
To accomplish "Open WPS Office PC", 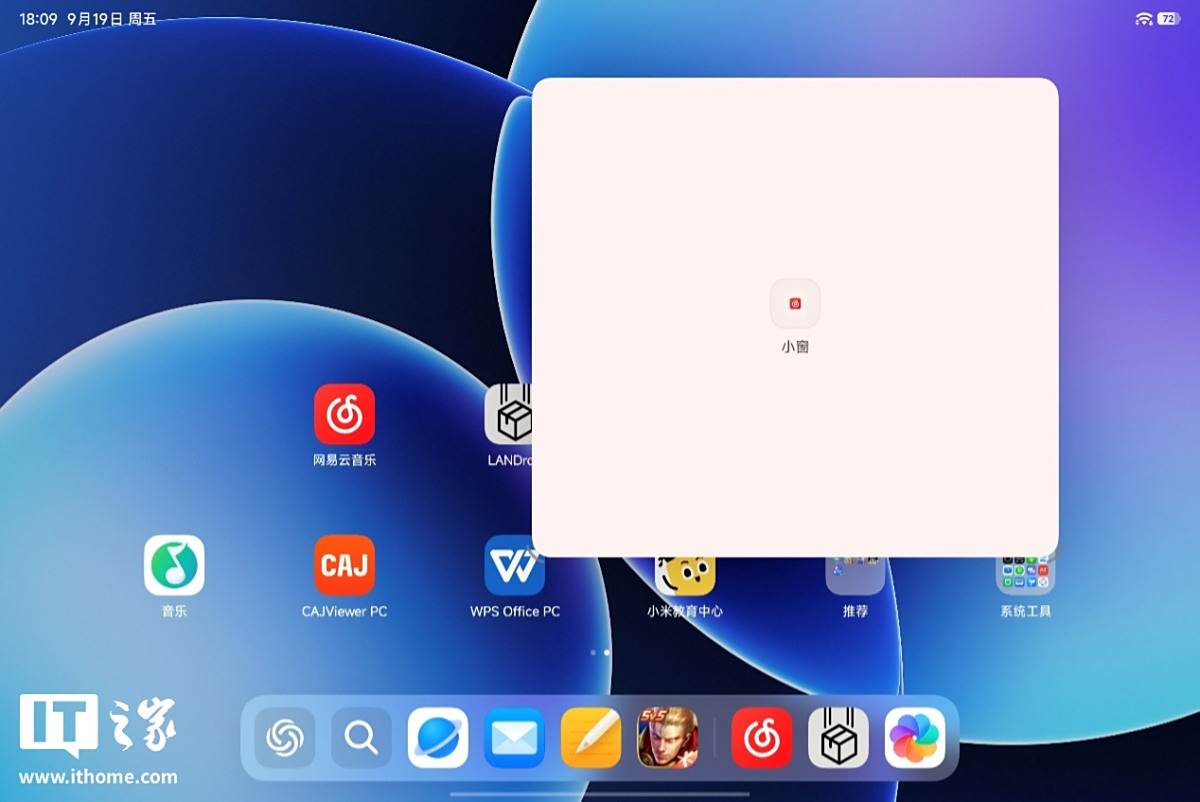I will tap(514, 566).
